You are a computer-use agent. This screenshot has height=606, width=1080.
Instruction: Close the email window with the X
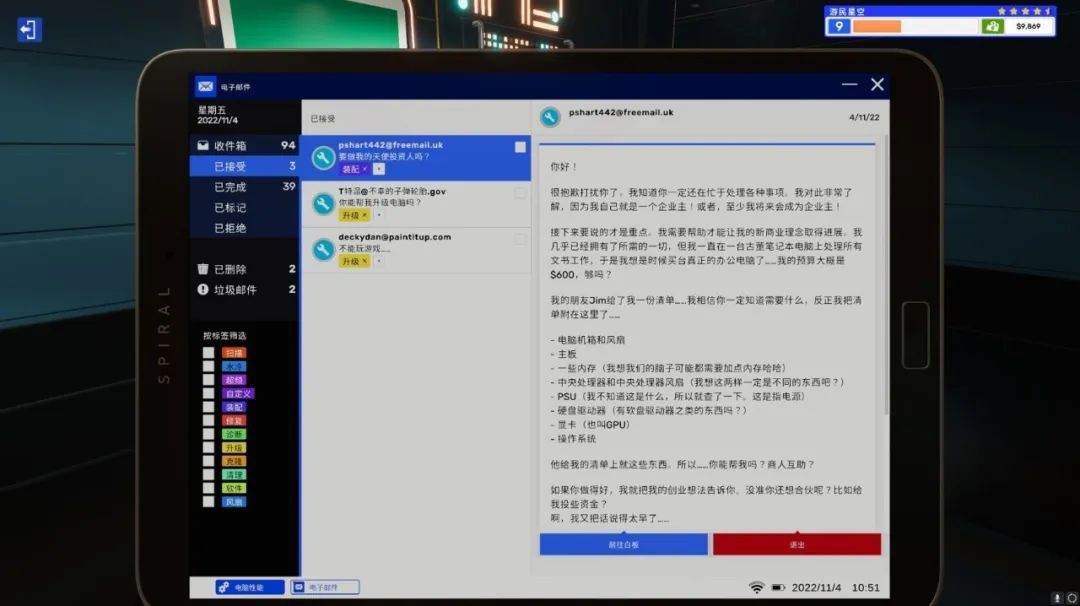pos(877,84)
